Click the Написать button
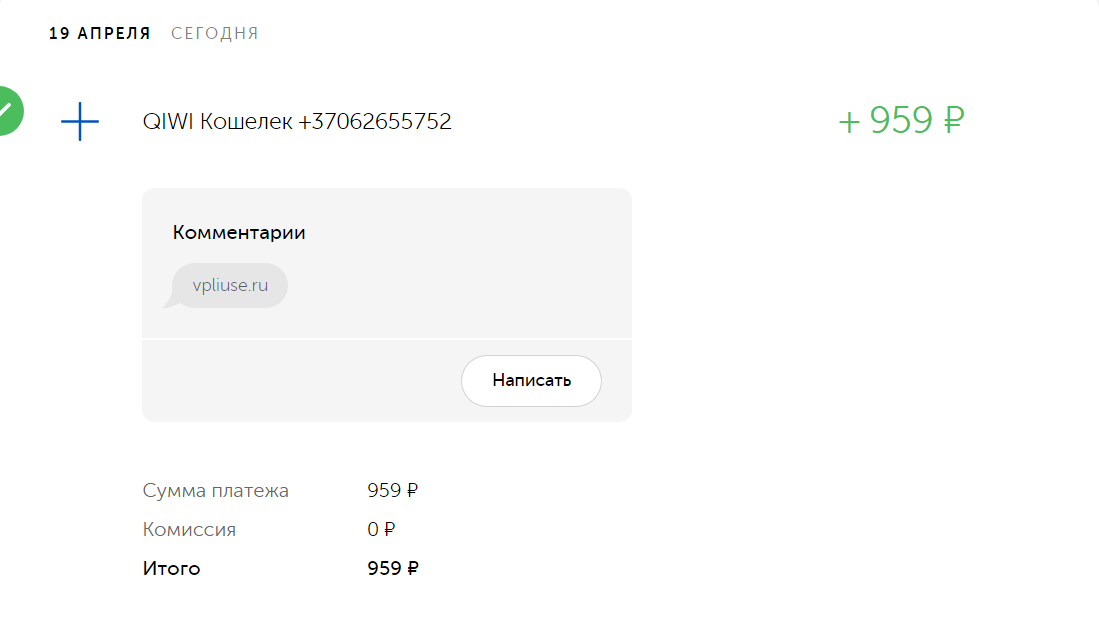Viewport: 1099px width, 623px height. pyautogui.click(x=531, y=381)
